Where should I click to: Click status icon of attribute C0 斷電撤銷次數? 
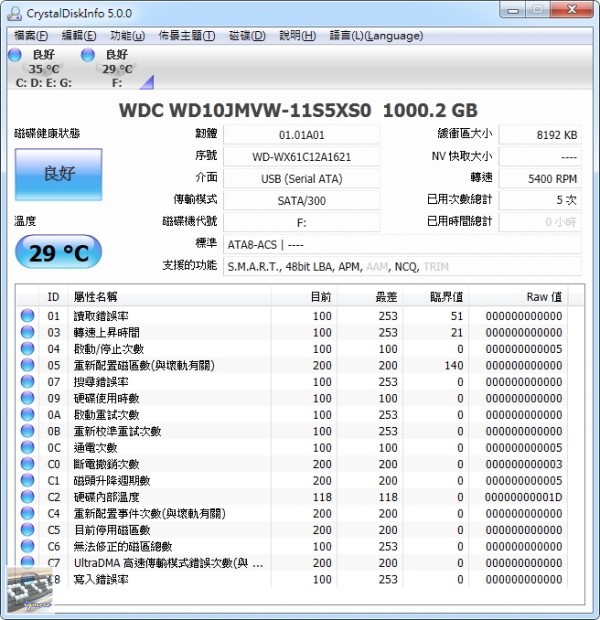click(27, 464)
